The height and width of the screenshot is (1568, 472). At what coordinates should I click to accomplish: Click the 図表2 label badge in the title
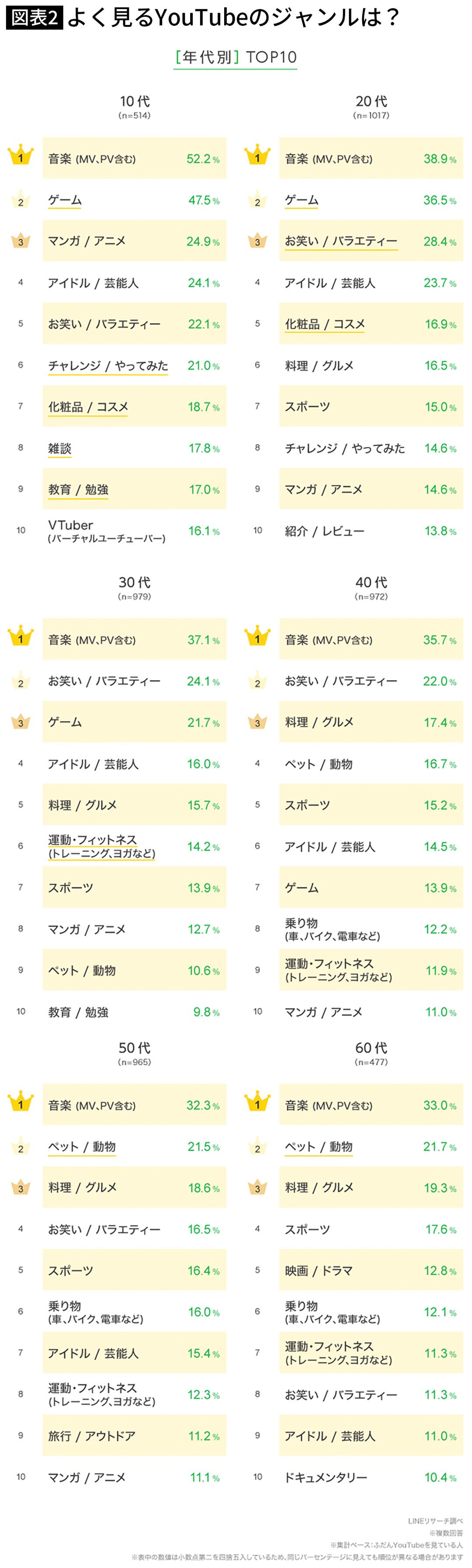pos(34,17)
